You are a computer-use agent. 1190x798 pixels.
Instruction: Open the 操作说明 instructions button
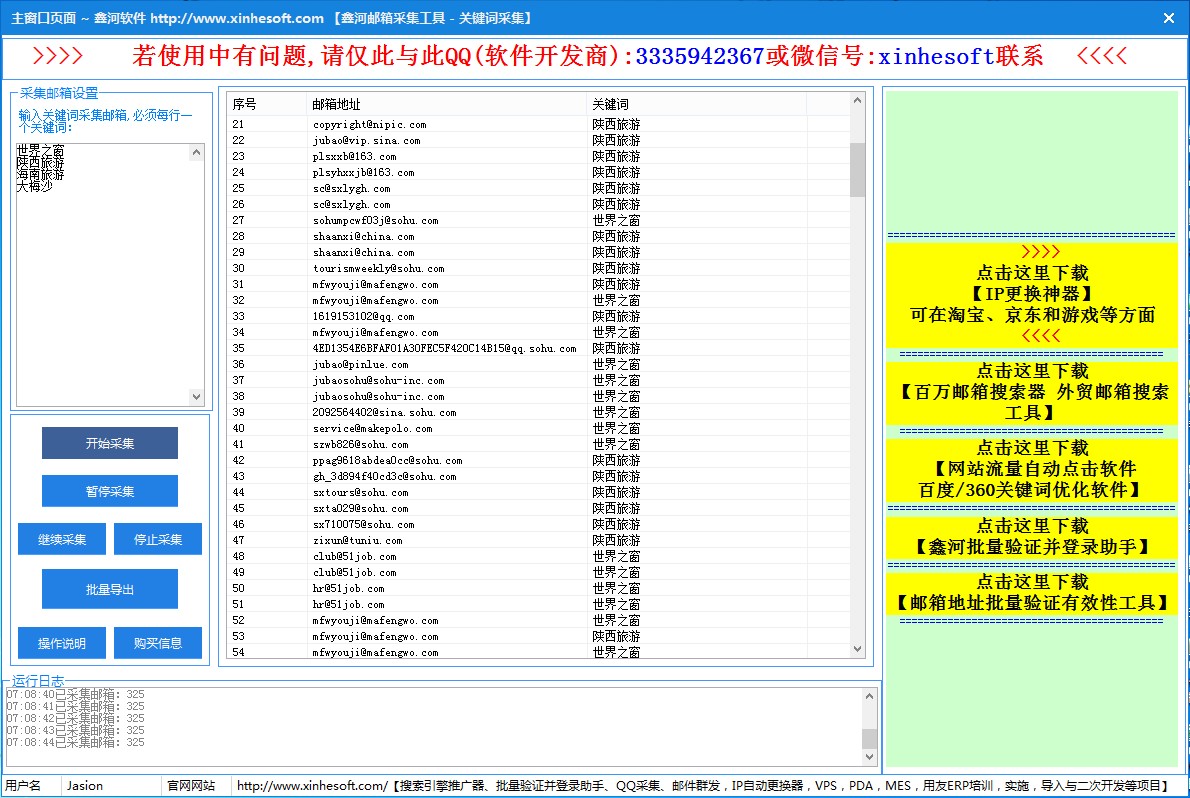click(x=62, y=643)
